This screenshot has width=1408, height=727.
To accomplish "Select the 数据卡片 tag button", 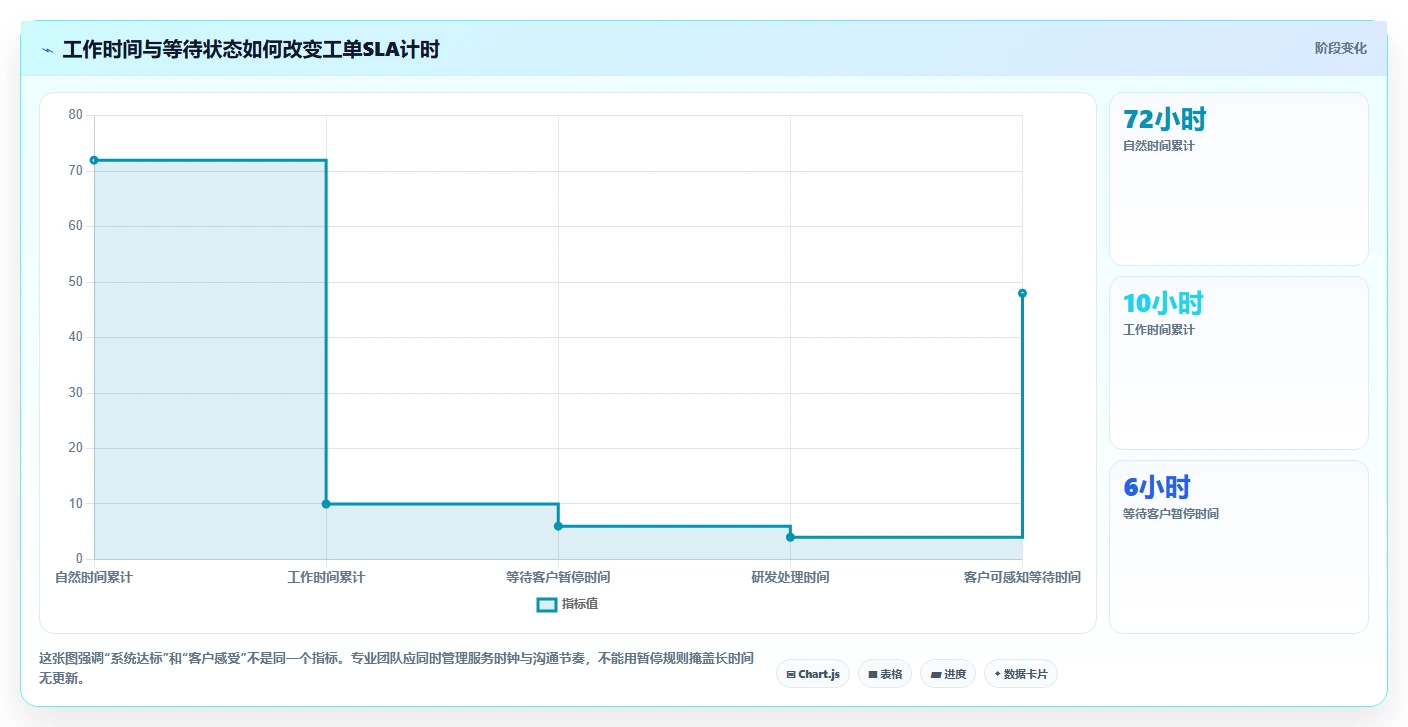I will [1021, 674].
